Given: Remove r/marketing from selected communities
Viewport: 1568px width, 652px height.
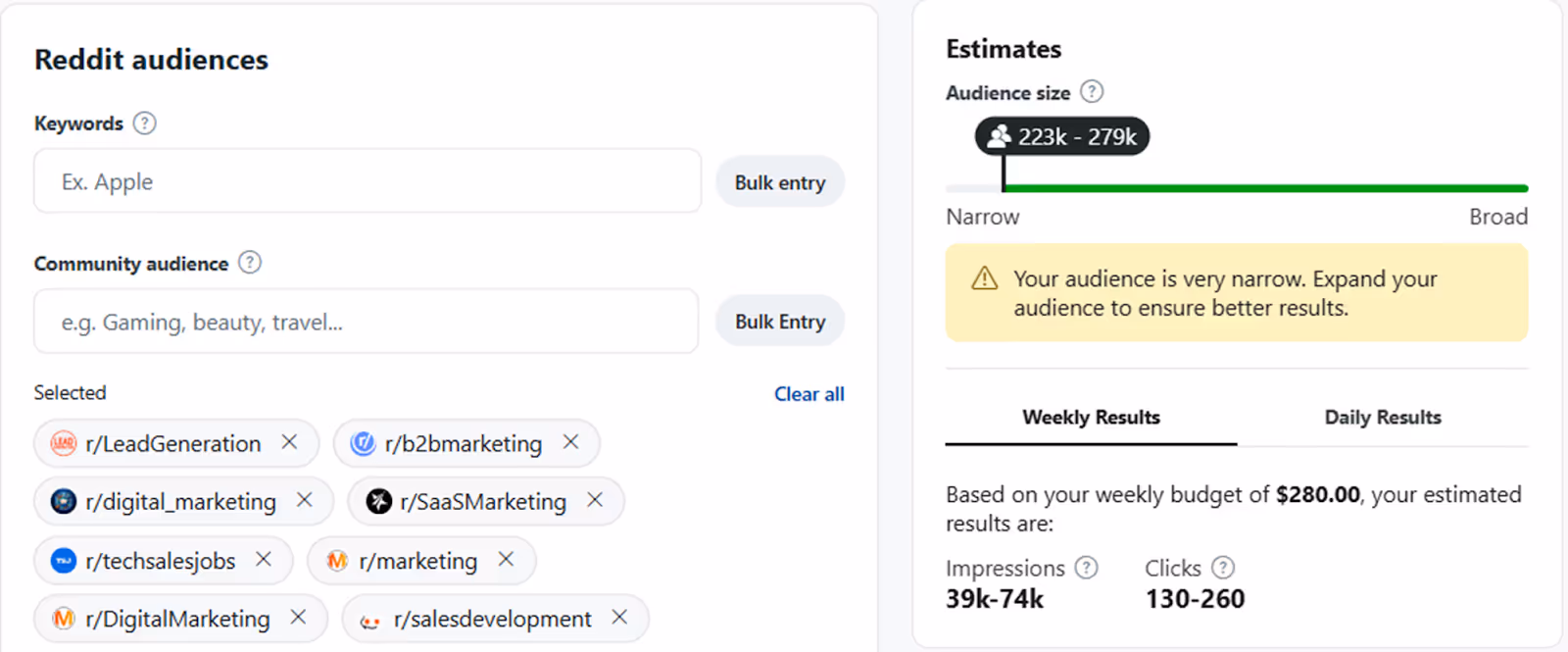Looking at the screenshot, I should (506, 559).
